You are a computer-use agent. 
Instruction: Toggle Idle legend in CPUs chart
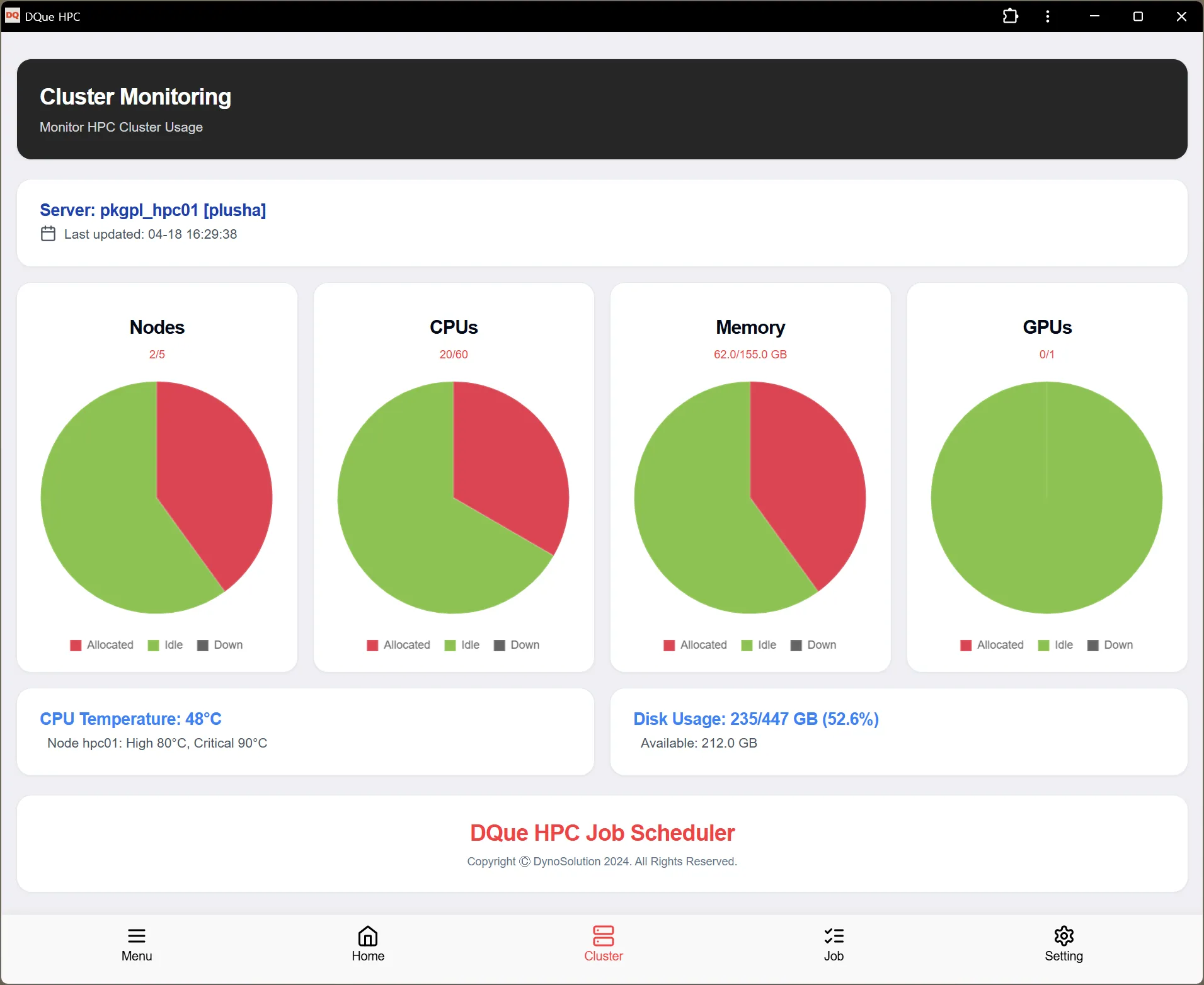click(x=462, y=645)
